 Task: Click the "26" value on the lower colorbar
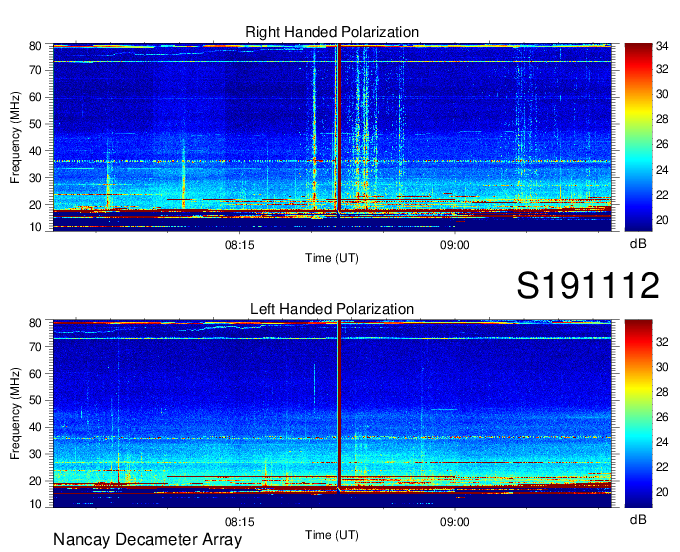(662, 417)
